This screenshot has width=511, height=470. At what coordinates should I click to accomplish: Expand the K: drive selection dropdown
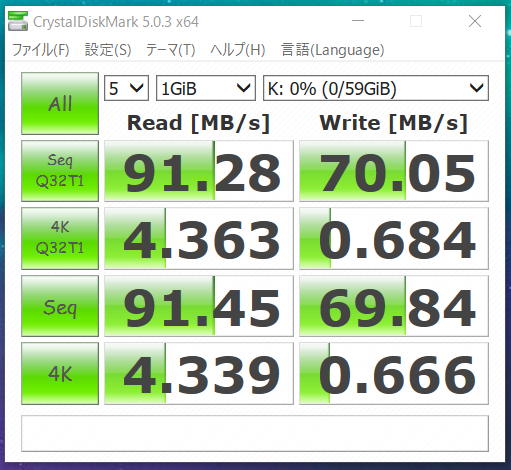tap(376, 88)
